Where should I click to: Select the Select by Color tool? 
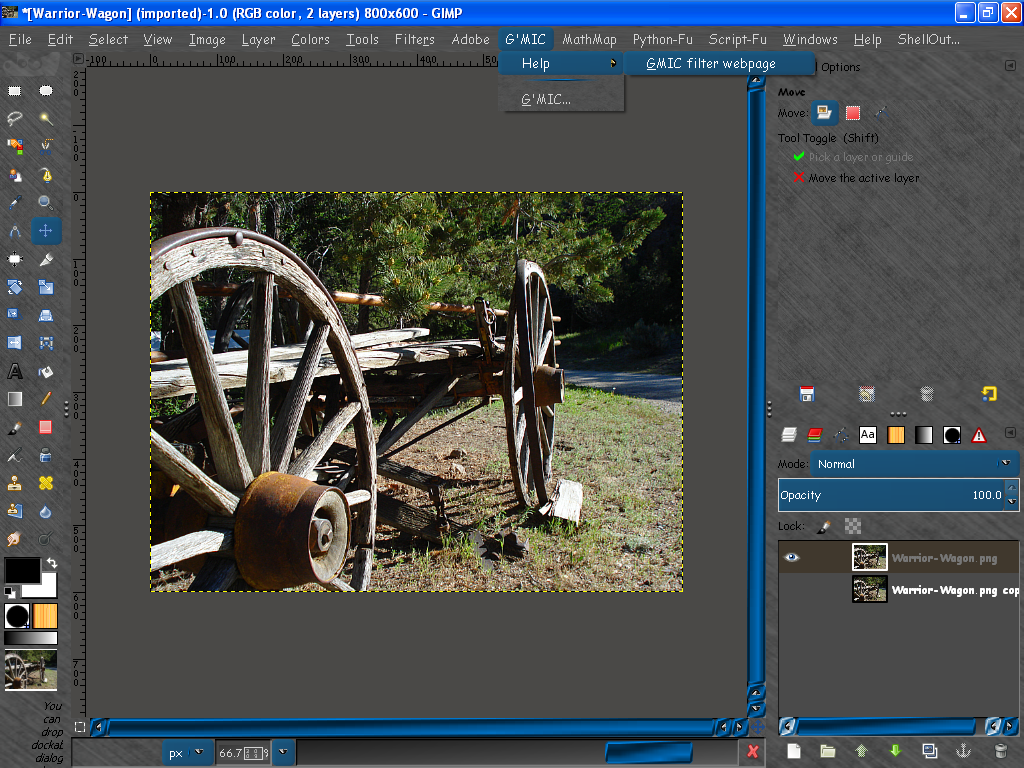(x=14, y=146)
